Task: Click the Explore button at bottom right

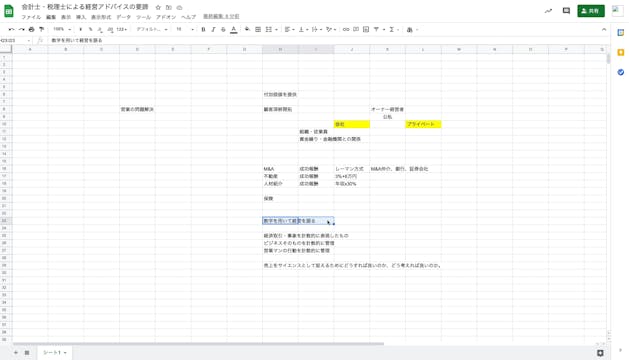Action: 600,353
